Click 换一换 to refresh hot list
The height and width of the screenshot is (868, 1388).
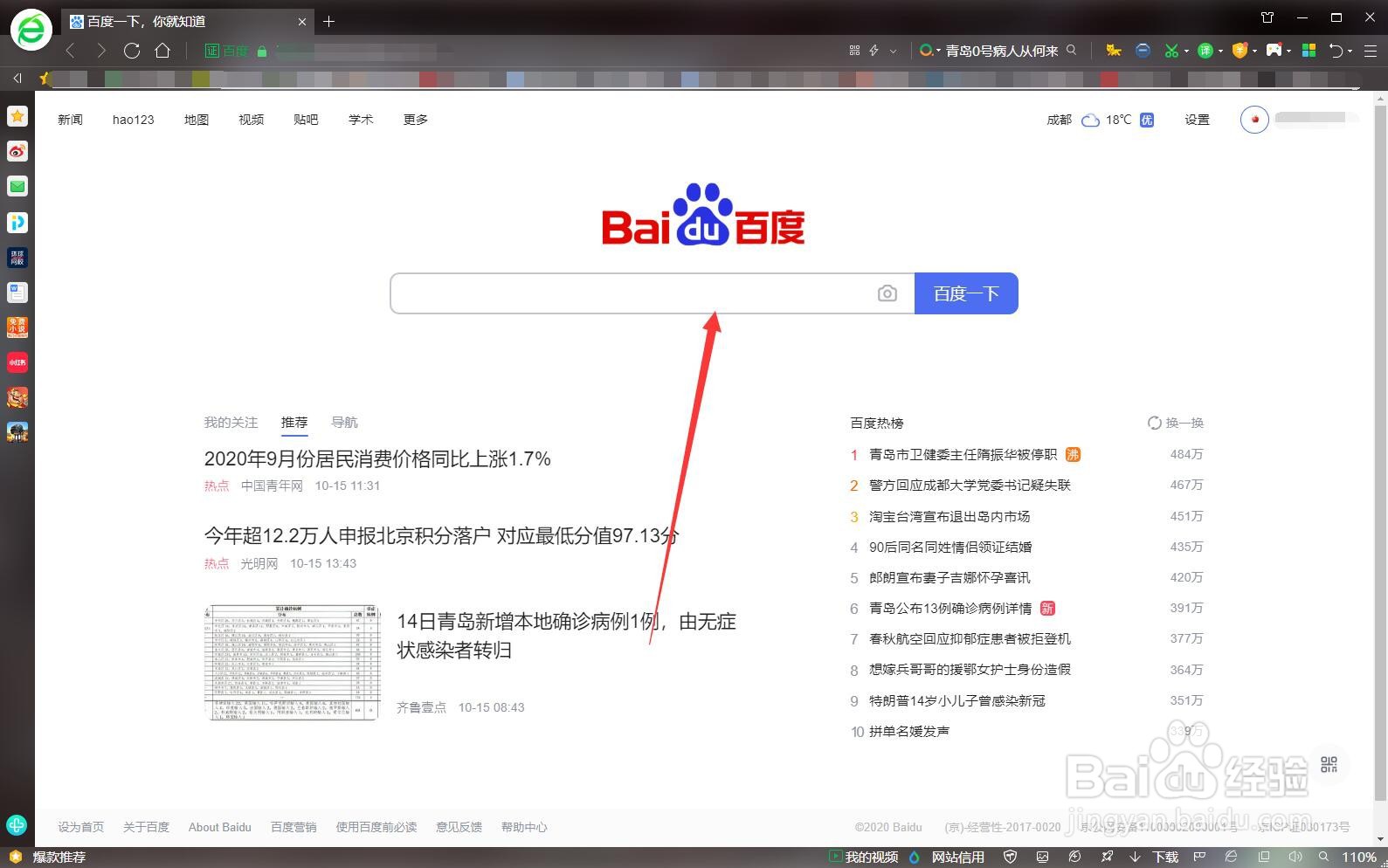(1176, 423)
